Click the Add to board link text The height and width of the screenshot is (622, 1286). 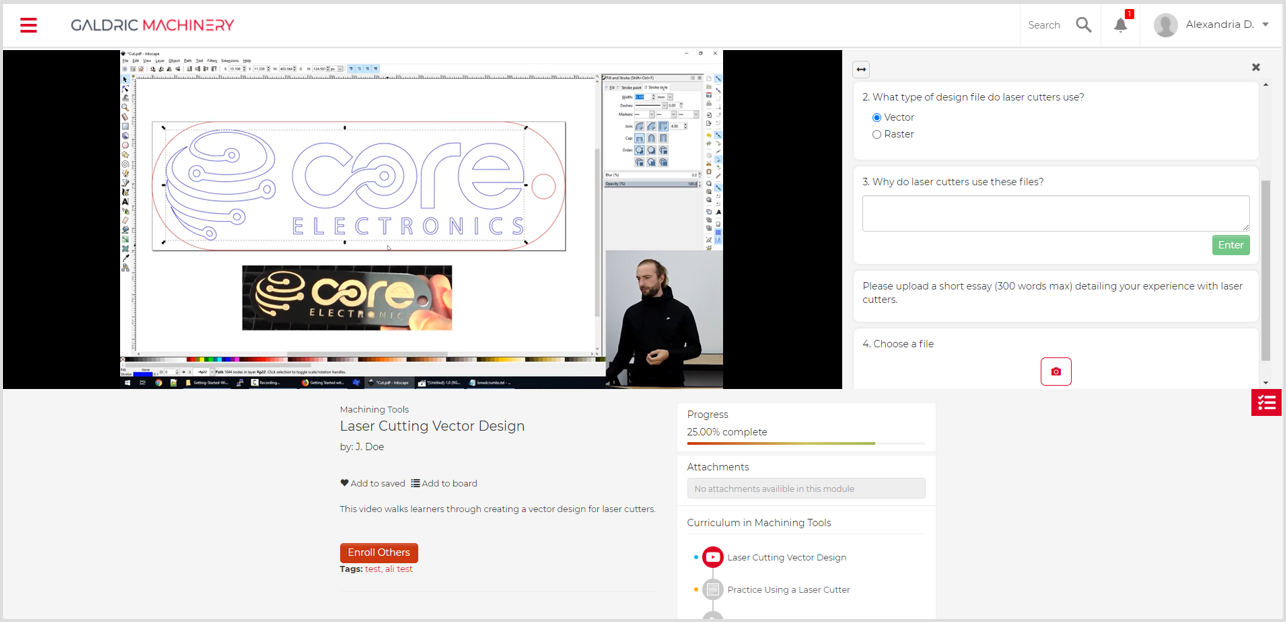click(x=450, y=484)
